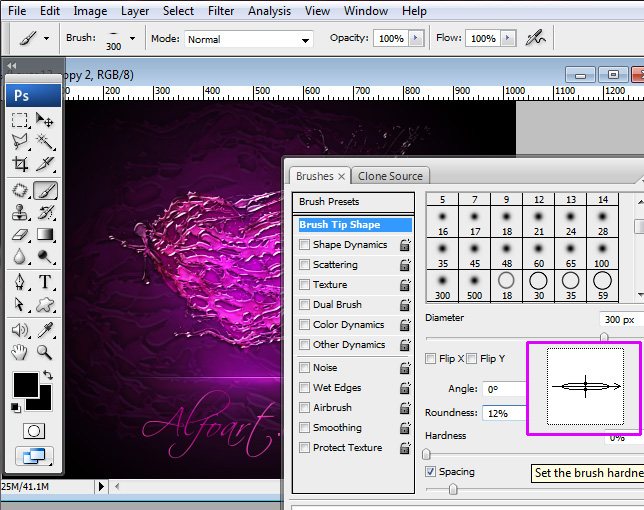Viewport: 644px width, 510px height.
Task: Select the Horizontal Type tool
Action: point(46,282)
